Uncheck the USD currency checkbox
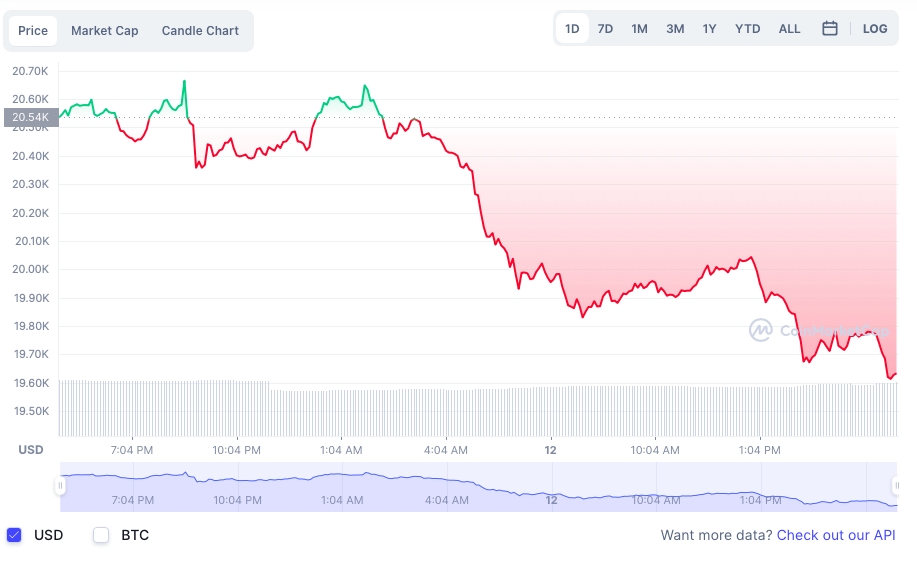This screenshot has height=564, width=917. [x=14, y=535]
